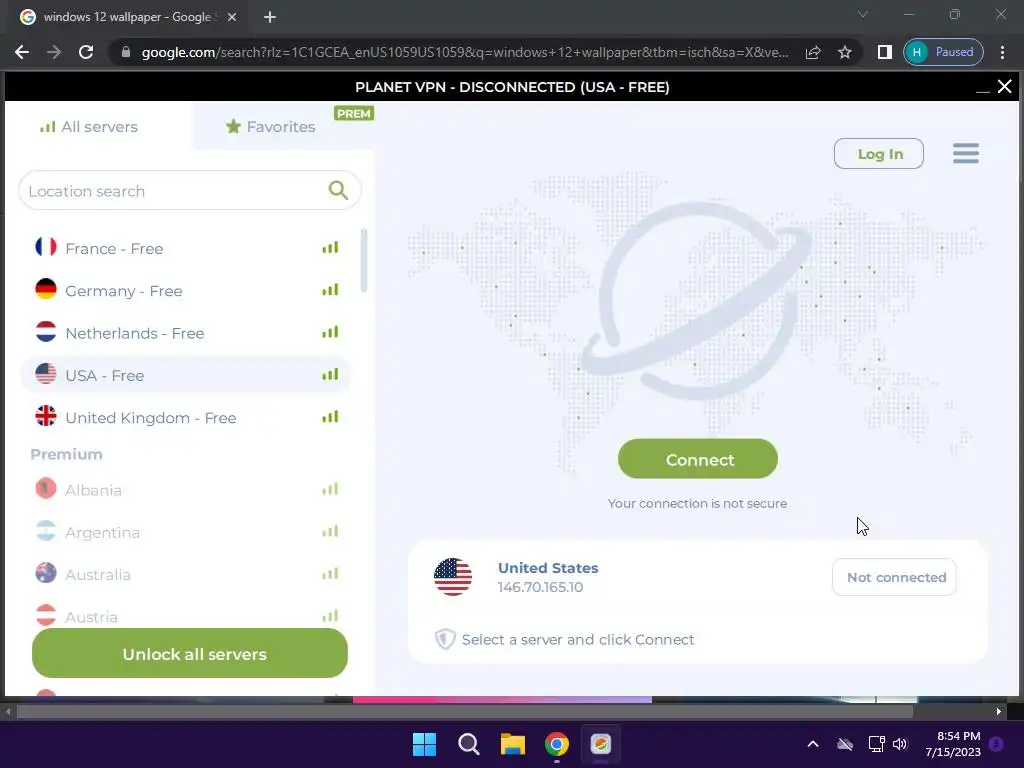Click Chrome share page icon
This screenshot has width=1024, height=768.
point(813,52)
